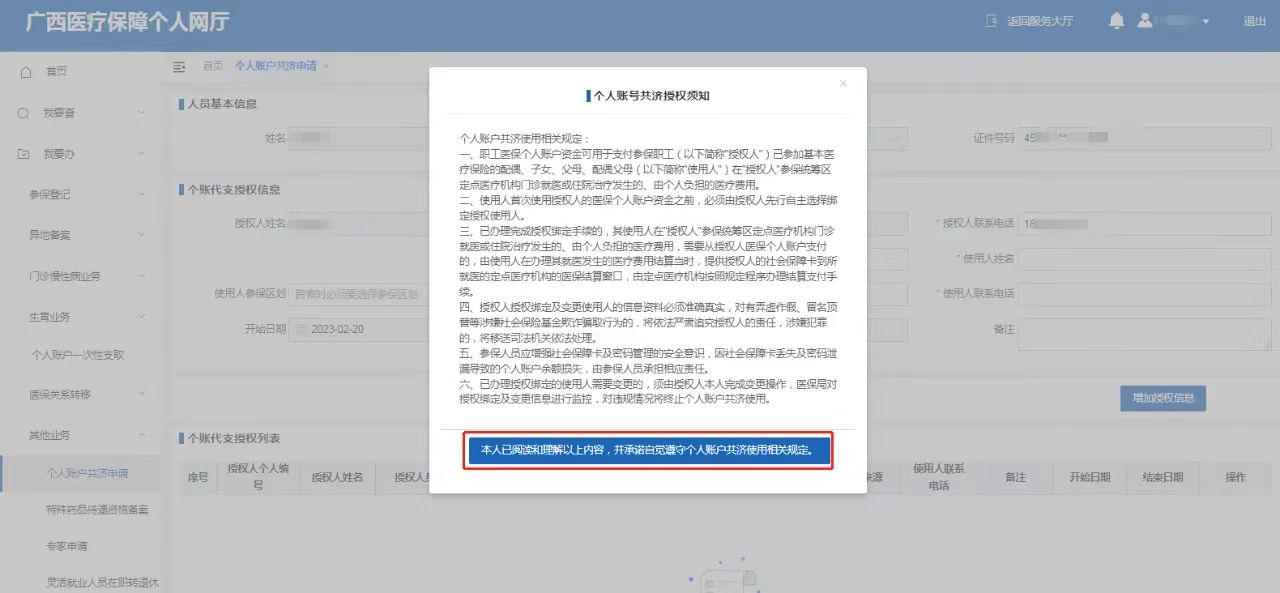Image resolution: width=1280 pixels, height=593 pixels.
Task: Click the 我要办 icon in sidebar
Action: point(24,154)
